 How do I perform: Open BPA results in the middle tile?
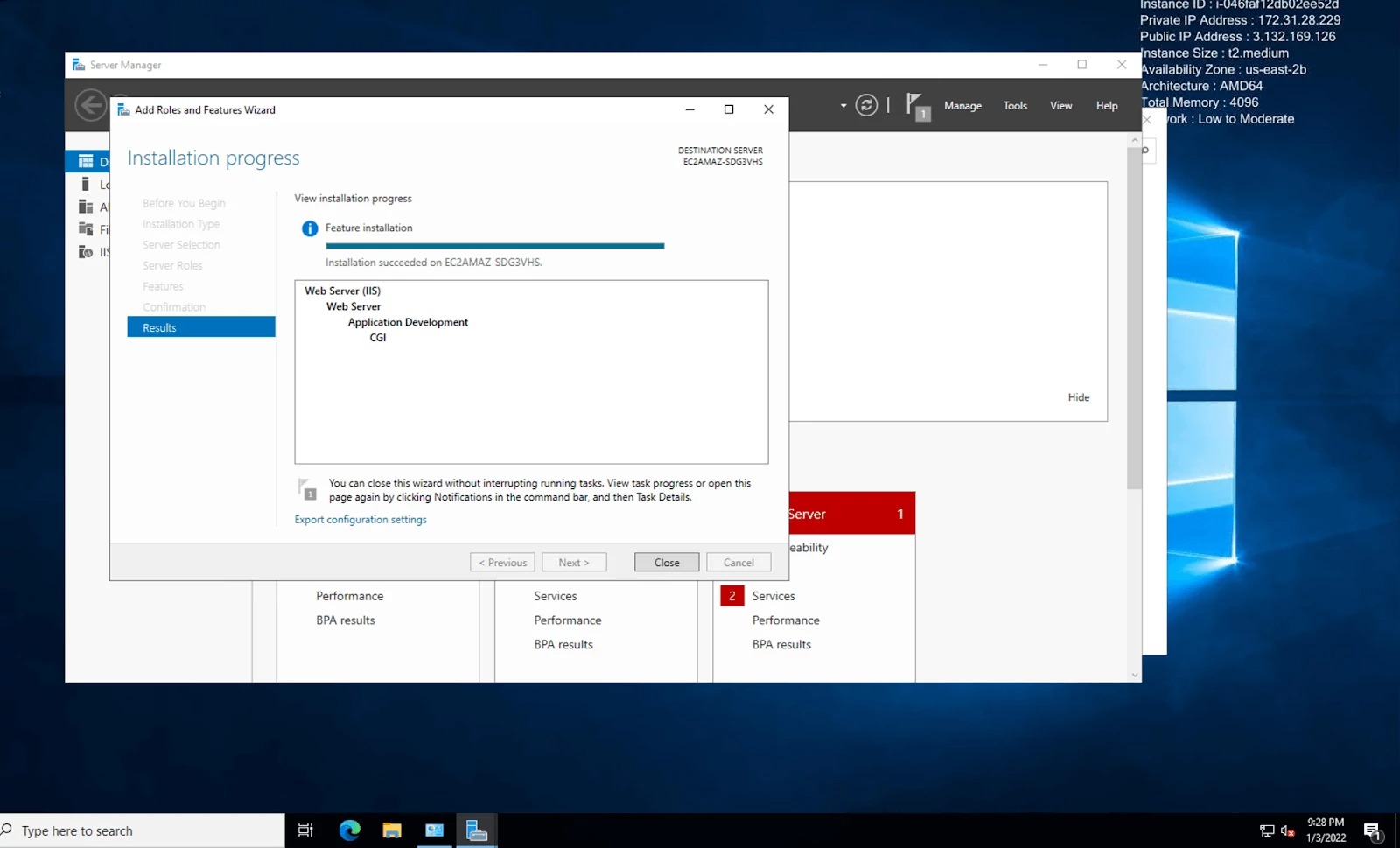coord(563,645)
